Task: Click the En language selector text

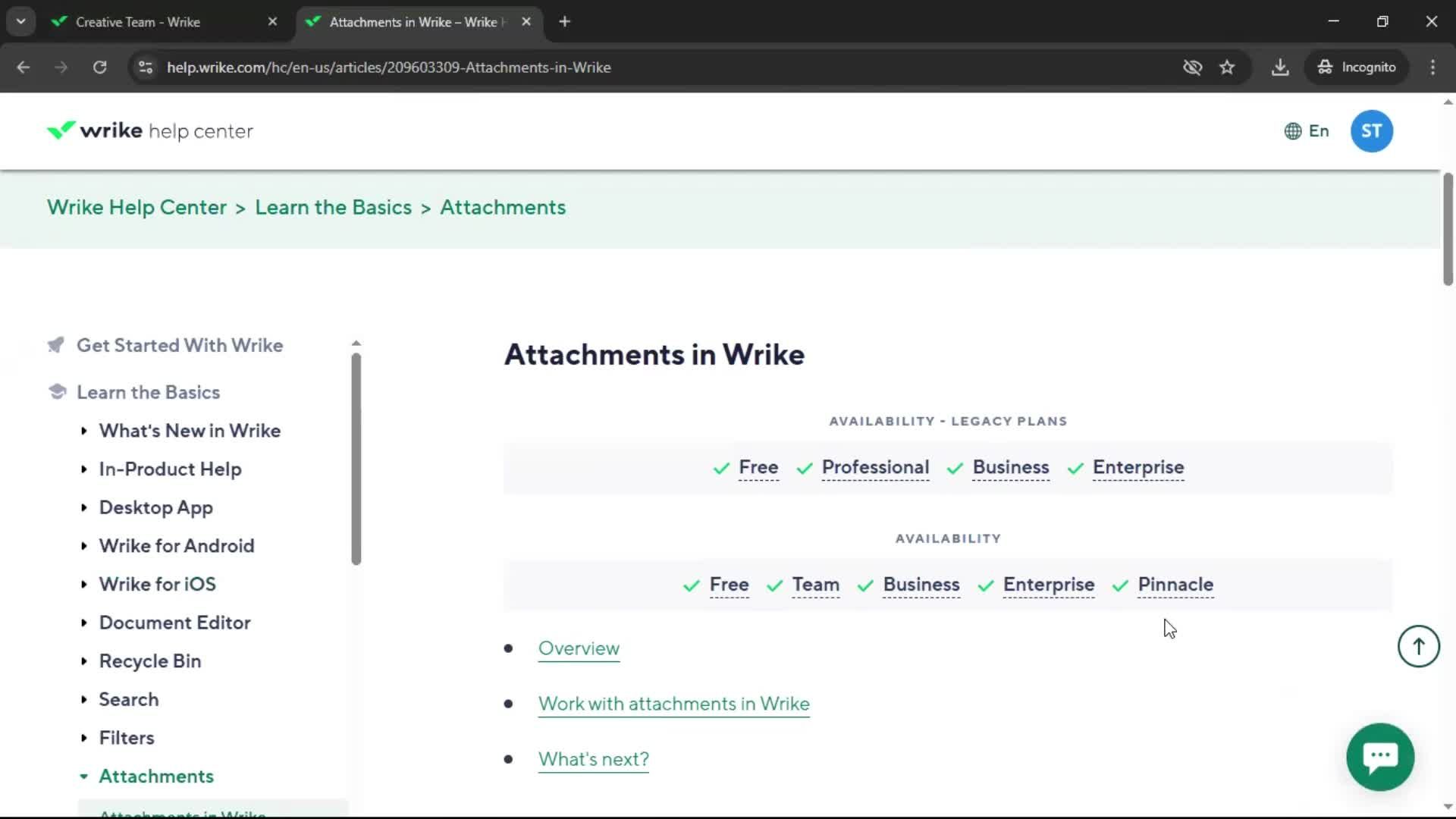Action: coord(1319,131)
